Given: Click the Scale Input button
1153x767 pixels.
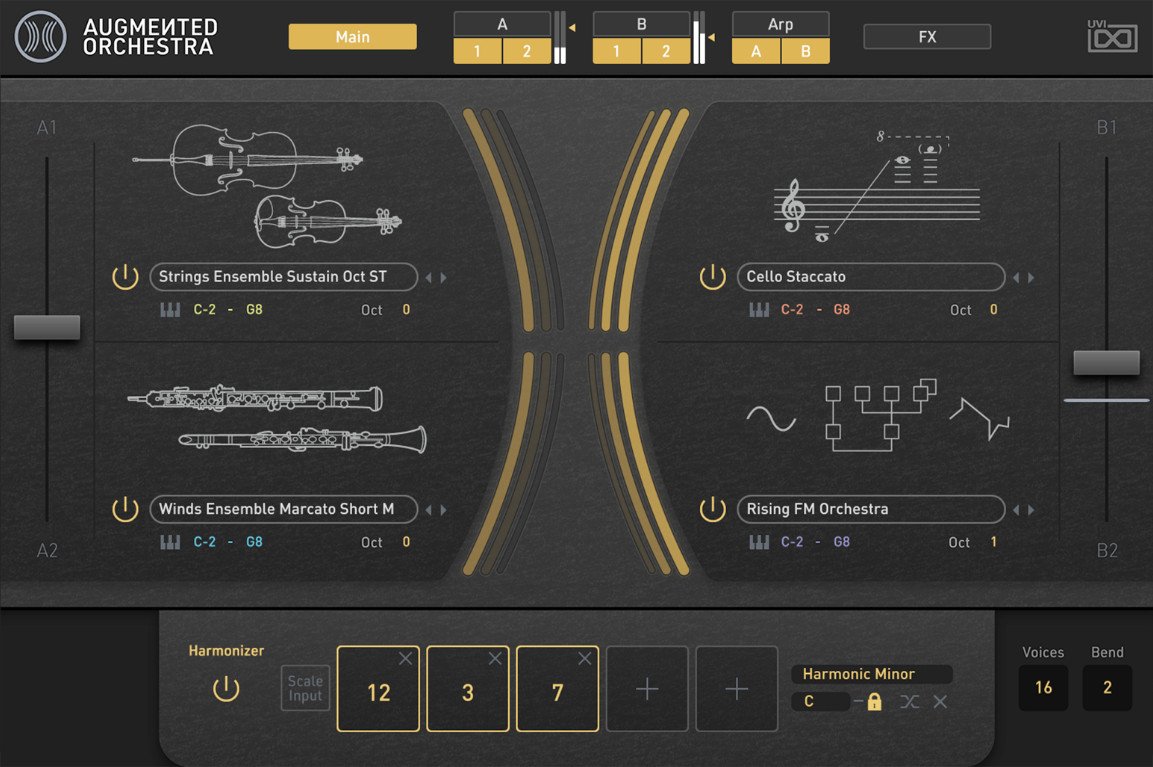Looking at the screenshot, I should [305, 688].
